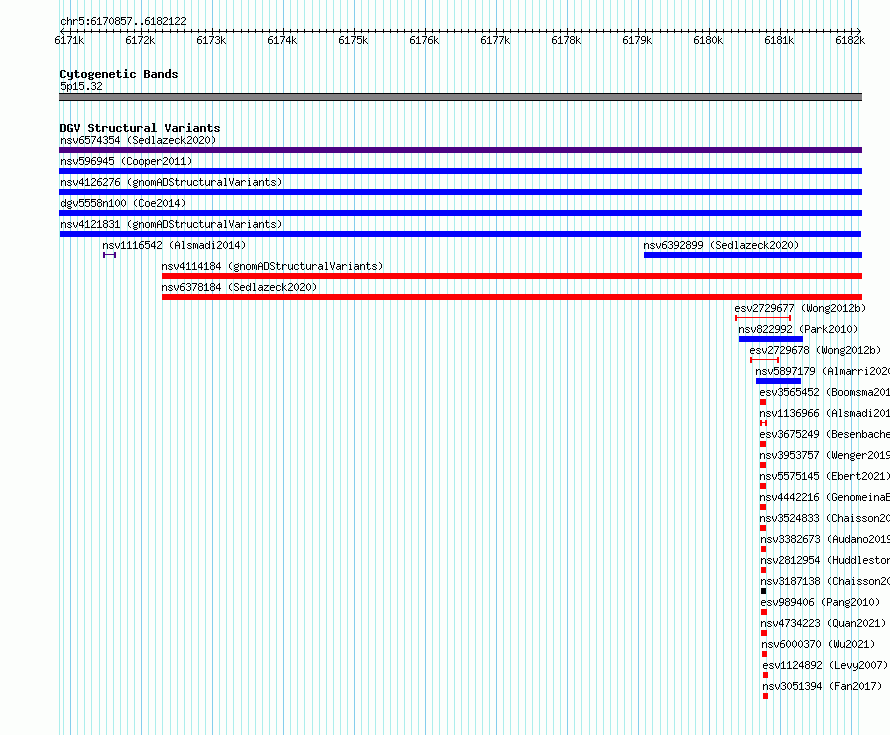Select the blue bar under nsv6392899
890x735 pixels.
[753, 255]
